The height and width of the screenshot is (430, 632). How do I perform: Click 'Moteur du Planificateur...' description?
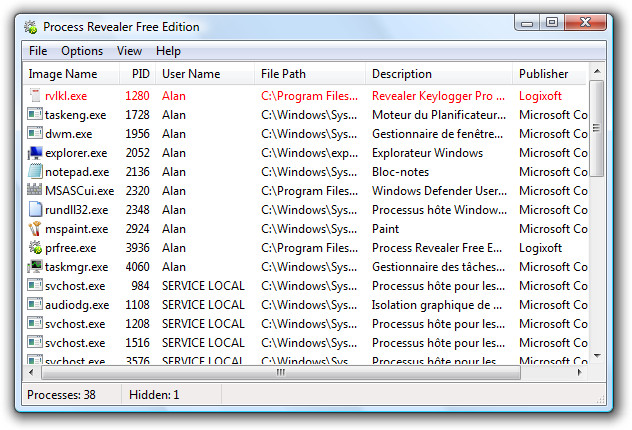point(439,115)
